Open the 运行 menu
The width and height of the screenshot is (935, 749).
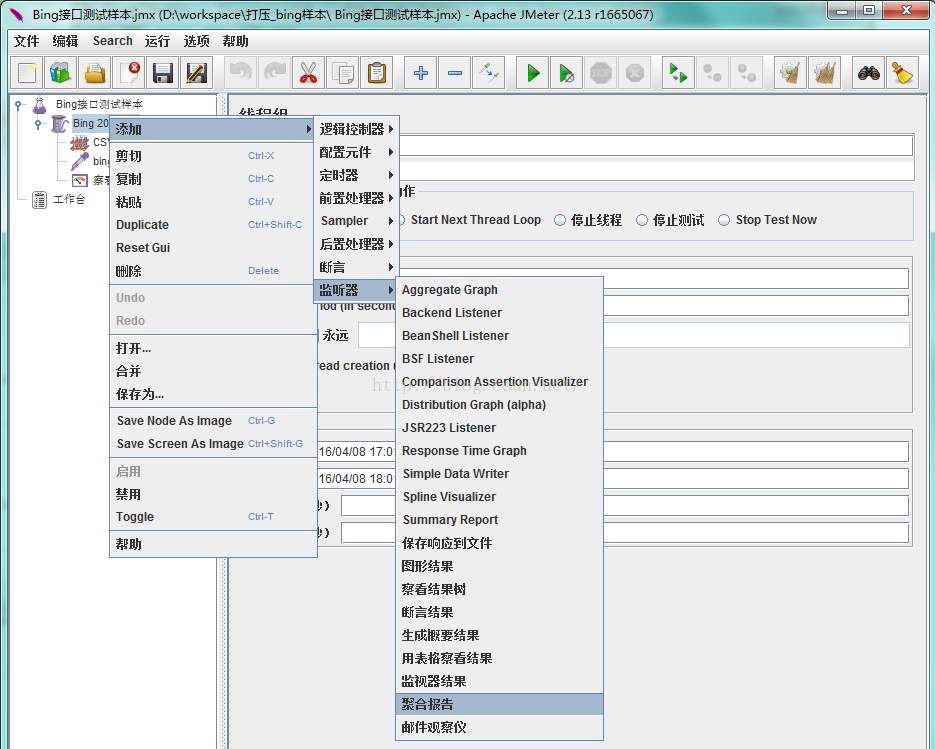point(157,41)
